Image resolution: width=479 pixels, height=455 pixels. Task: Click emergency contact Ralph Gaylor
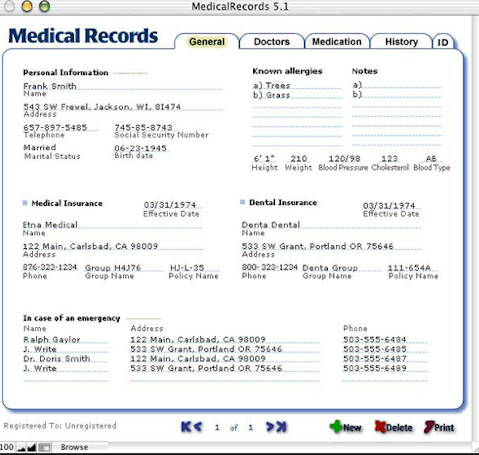pos(65,339)
